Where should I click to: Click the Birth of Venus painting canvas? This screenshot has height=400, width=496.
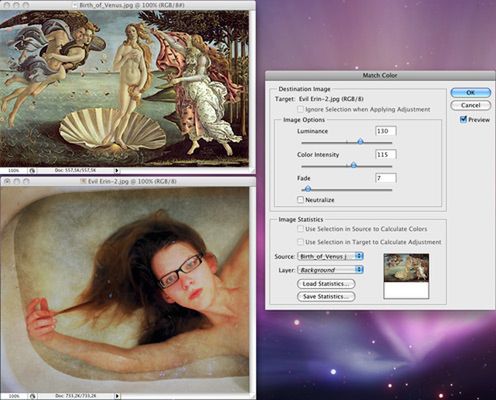[124, 88]
